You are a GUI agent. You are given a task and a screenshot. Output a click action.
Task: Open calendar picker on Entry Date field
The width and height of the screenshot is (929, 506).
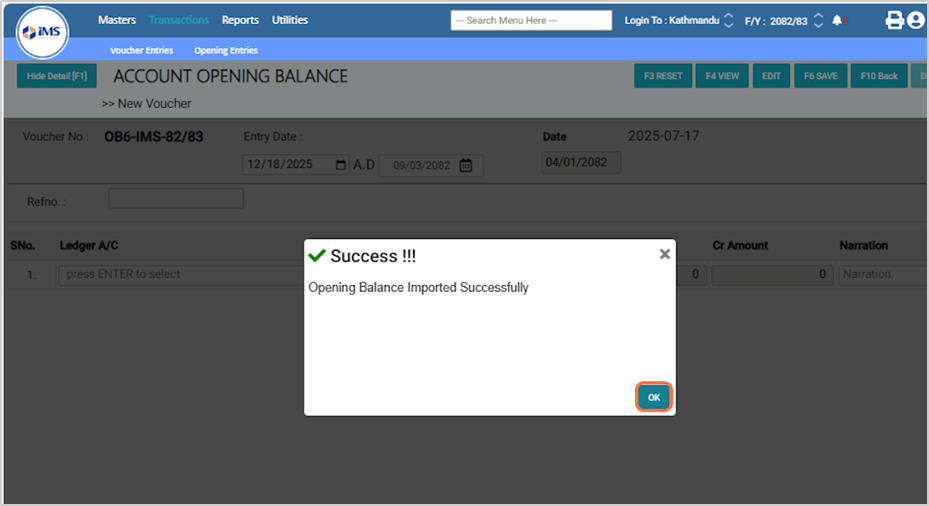[341, 166]
